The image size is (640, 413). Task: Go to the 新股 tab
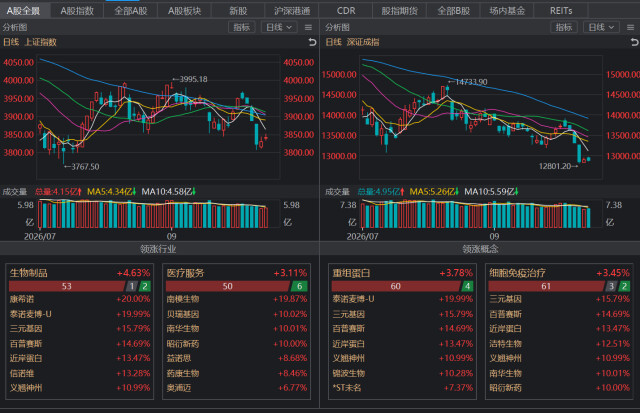pos(238,11)
